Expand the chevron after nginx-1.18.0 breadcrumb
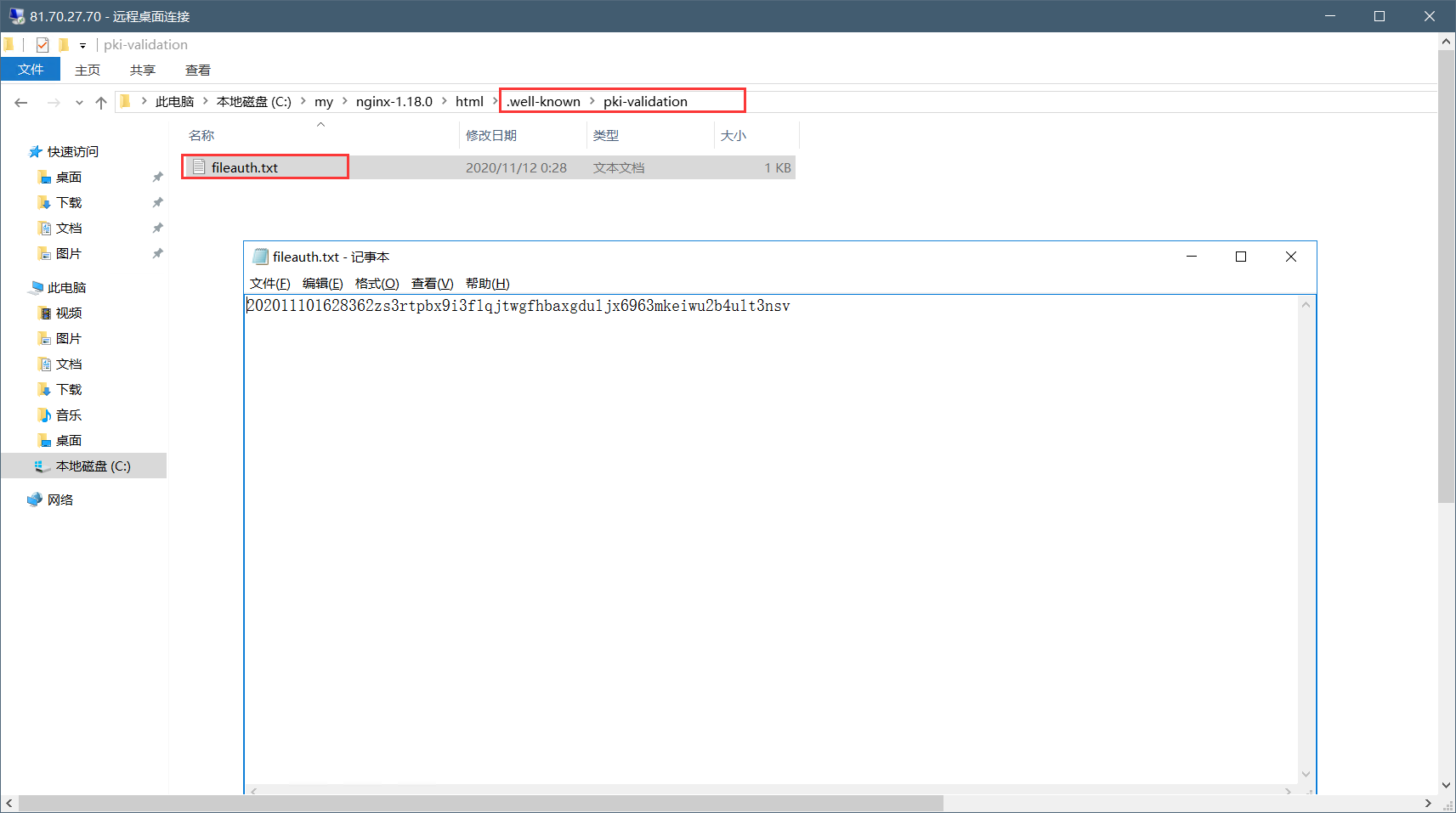Screen dimensions: 1456x813 pos(444,101)
